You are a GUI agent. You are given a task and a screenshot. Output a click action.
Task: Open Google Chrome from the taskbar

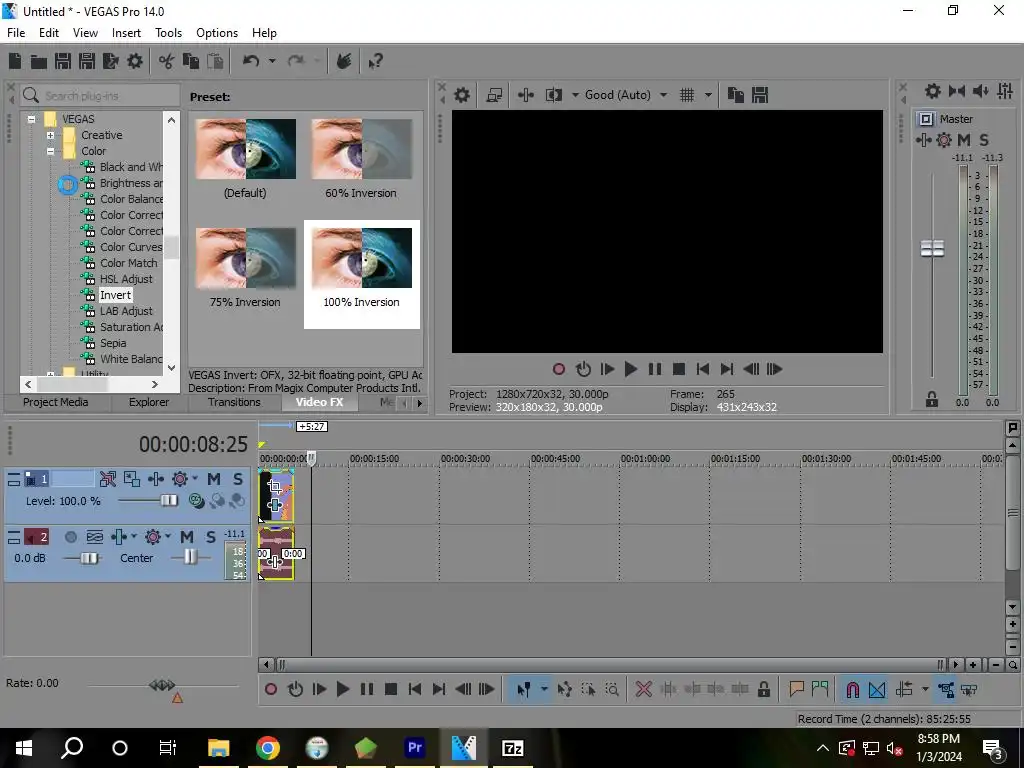pos(268,748)
